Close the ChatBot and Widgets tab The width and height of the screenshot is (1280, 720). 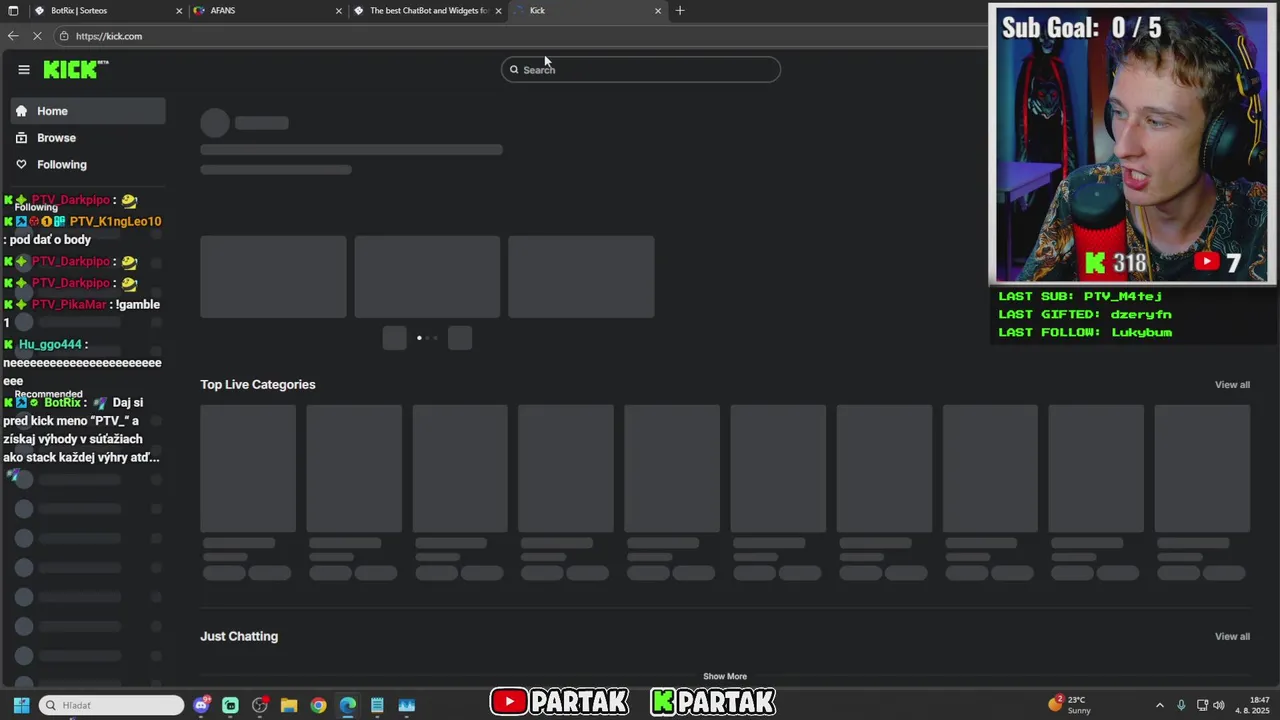(499, 11)
